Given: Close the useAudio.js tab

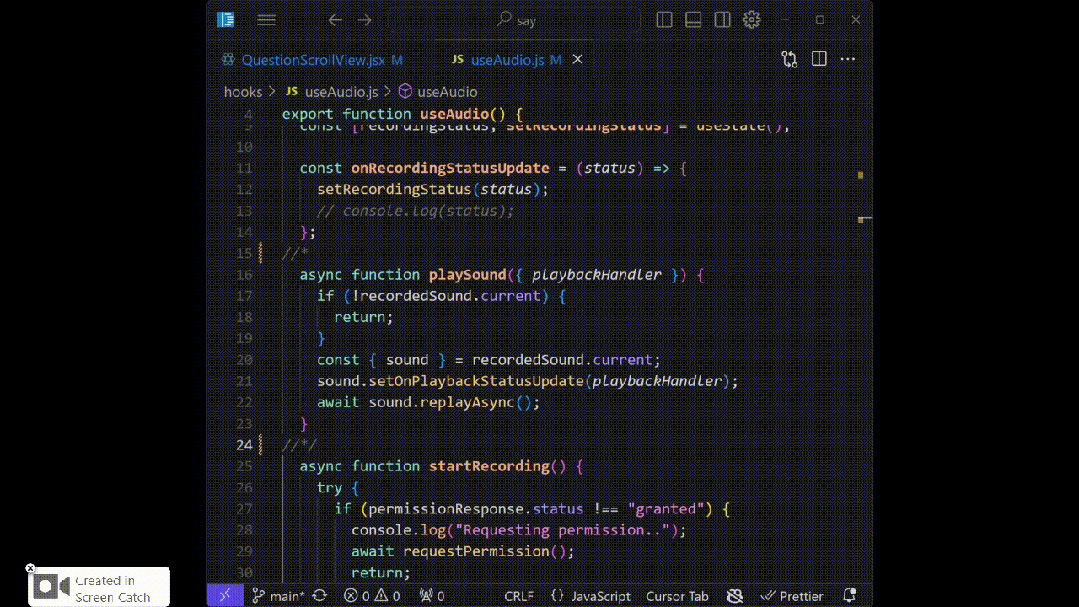Looking at the screenshot, I should click(x=577, y=59).
